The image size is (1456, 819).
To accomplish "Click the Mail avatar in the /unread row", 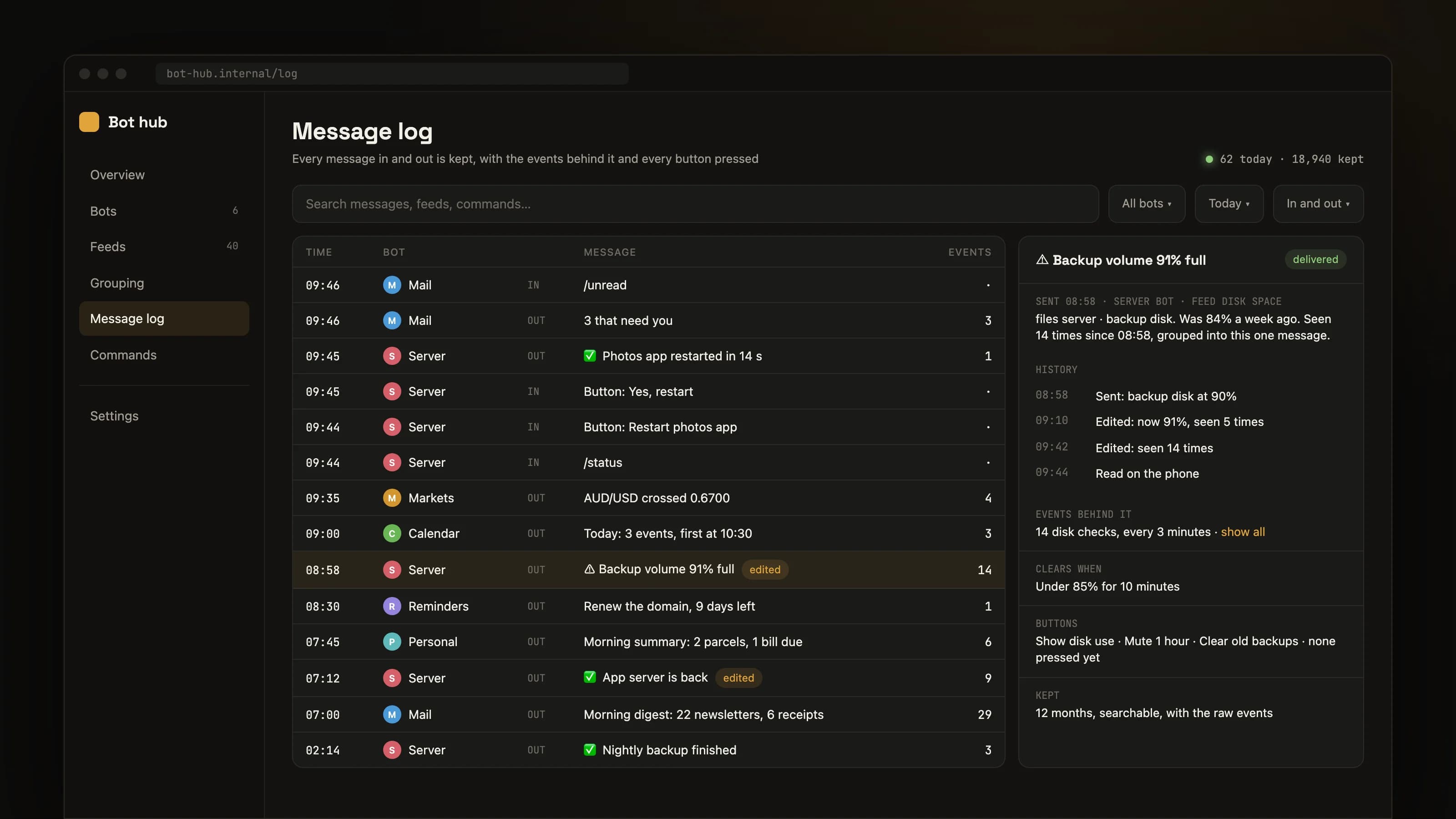I will point(392,285).
